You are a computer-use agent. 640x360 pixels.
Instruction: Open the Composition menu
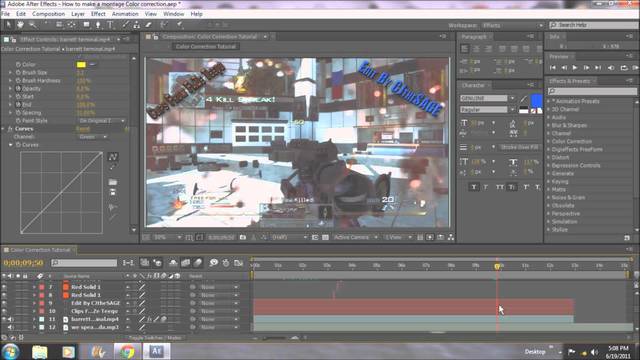pos(49,14)
